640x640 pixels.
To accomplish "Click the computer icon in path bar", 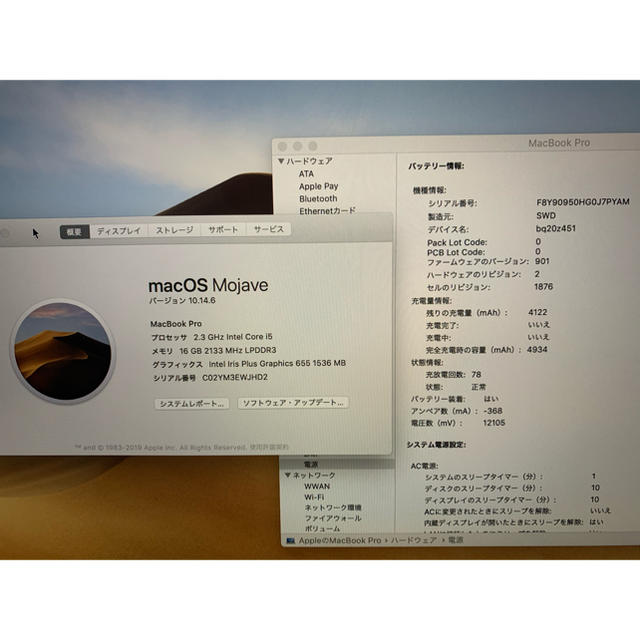I will [x=291, y=541].
